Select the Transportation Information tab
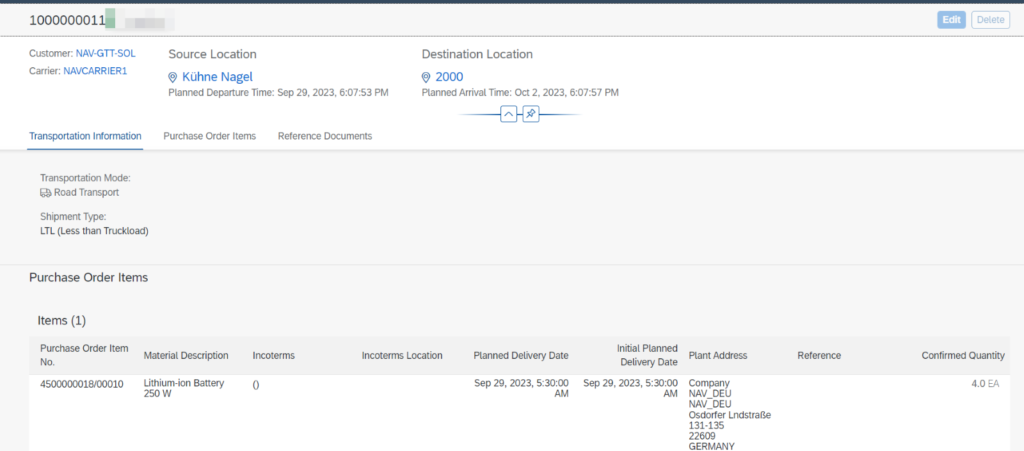 (85, 136)
